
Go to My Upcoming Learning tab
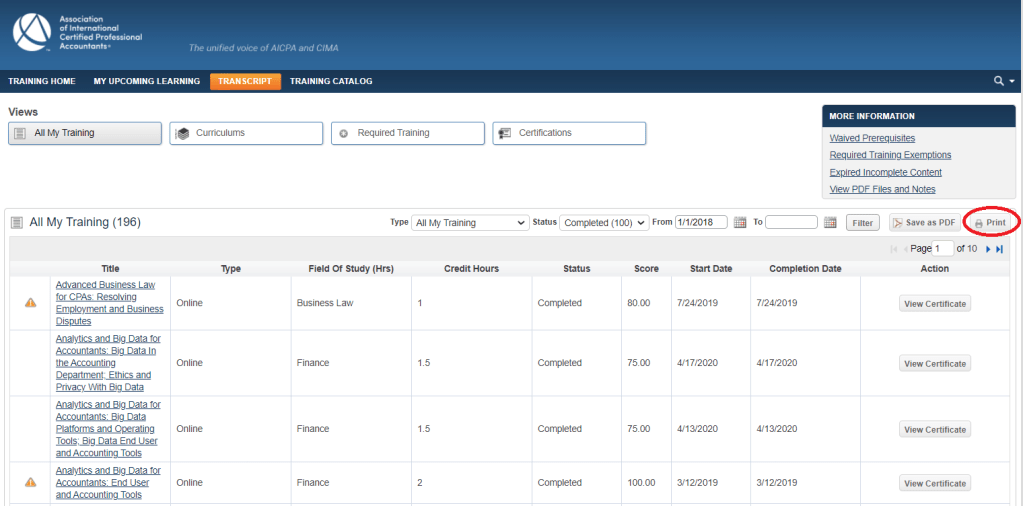[146, 81]
